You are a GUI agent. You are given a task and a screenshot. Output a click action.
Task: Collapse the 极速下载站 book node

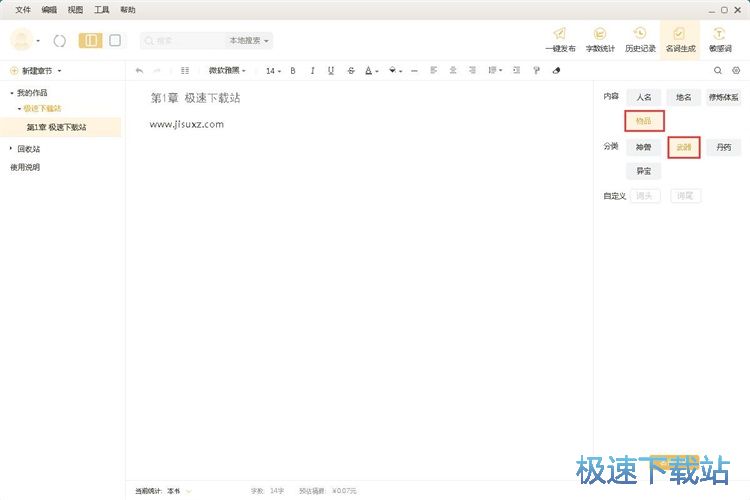pos(19,109)
